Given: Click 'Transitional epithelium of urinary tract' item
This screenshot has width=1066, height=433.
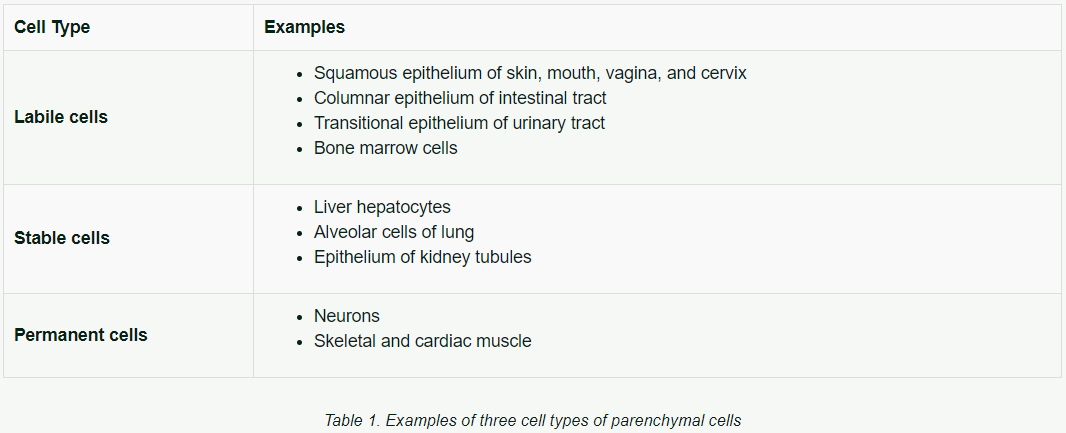Looking at the screenshot, I should click(459, 123).
